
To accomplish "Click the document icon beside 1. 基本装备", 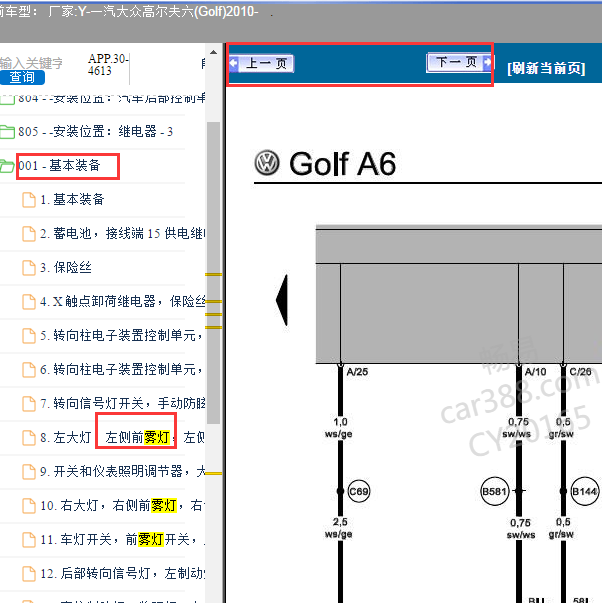I will [29, 200].
